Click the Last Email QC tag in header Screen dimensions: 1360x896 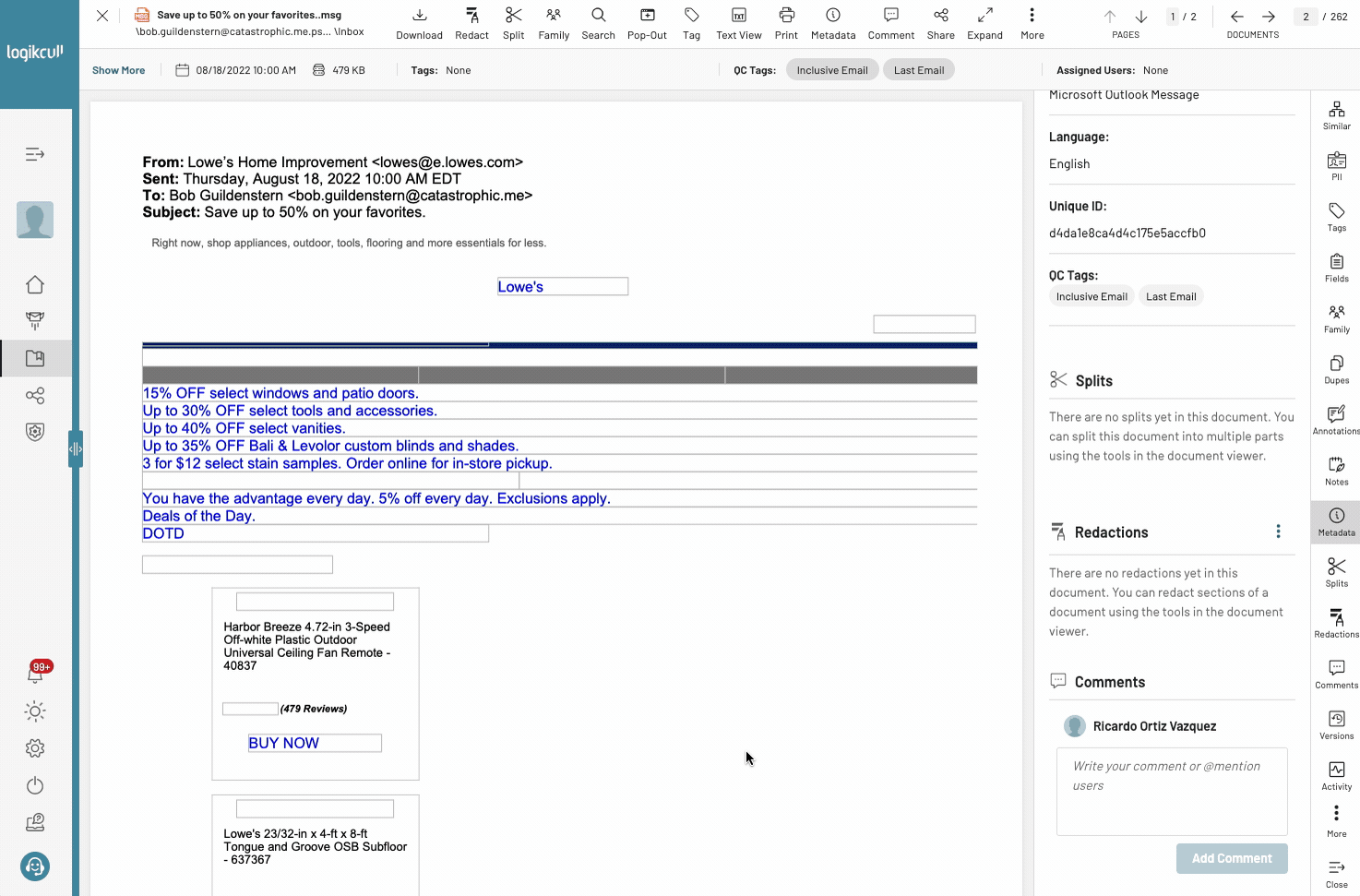point(919,70)
